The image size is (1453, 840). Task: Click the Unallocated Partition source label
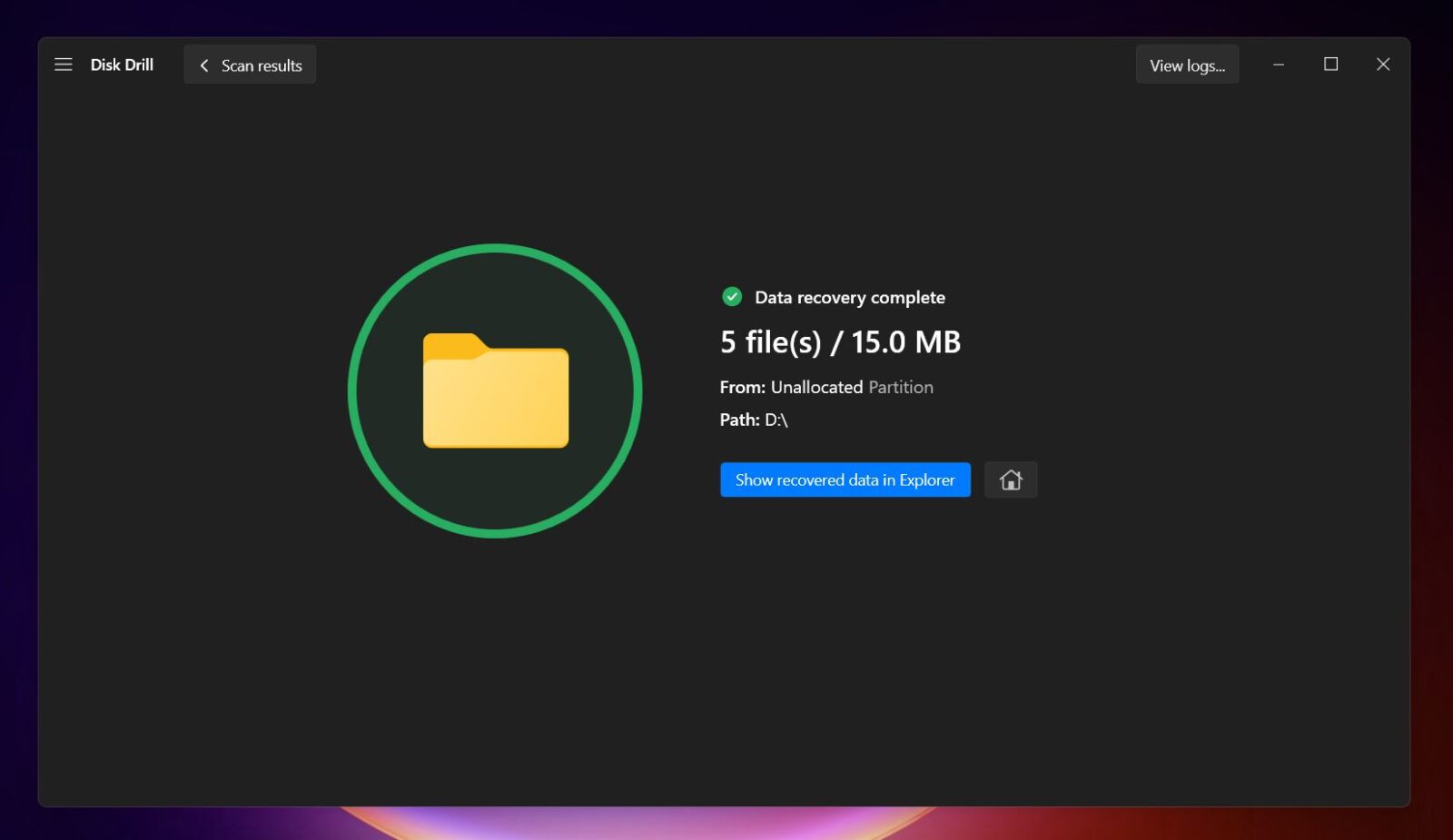click(x=851, y=387)
